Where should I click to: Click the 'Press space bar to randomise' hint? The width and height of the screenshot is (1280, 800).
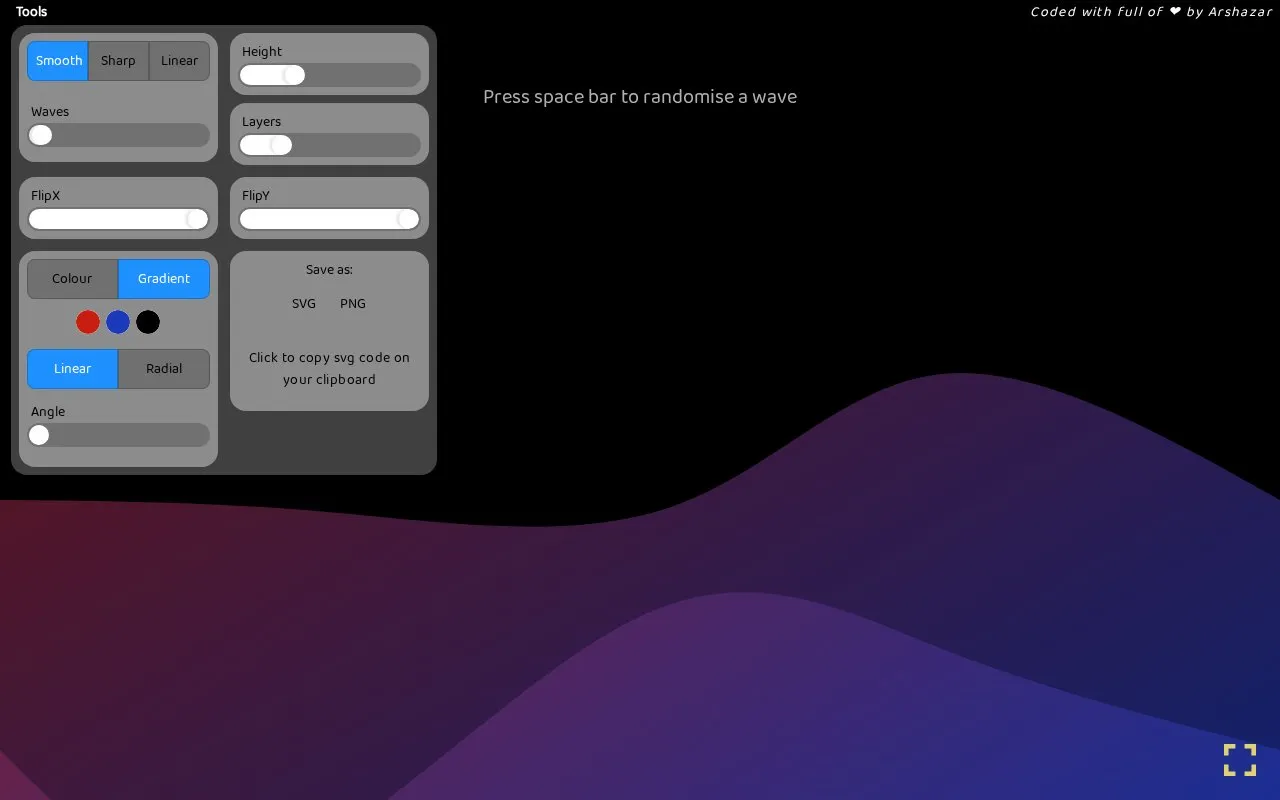pos(640,97)
